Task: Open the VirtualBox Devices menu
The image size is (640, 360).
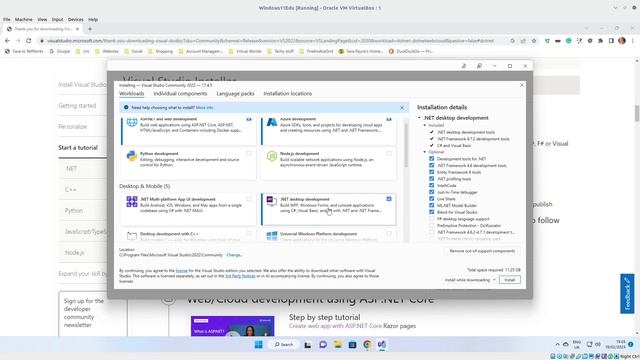Action: pyautogui.click(x=76, y=19)
